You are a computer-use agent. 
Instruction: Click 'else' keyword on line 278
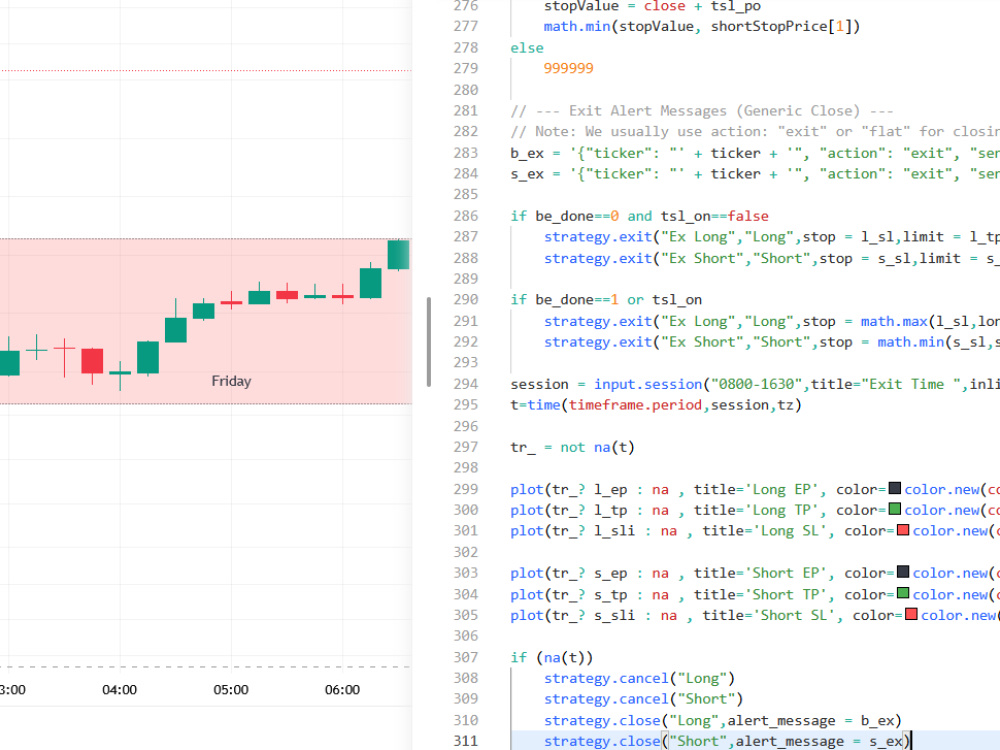(527, 48)
